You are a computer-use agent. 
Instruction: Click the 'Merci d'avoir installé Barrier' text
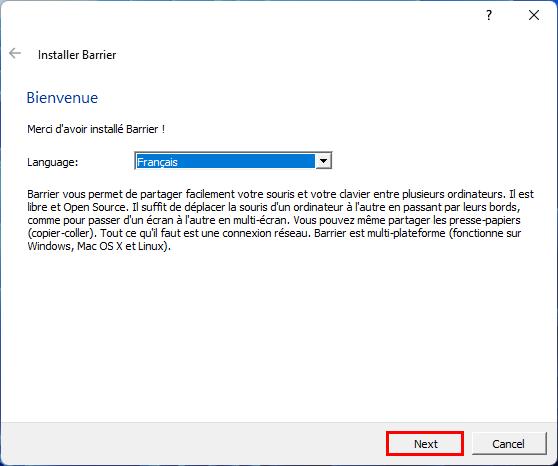pos(96,129)
